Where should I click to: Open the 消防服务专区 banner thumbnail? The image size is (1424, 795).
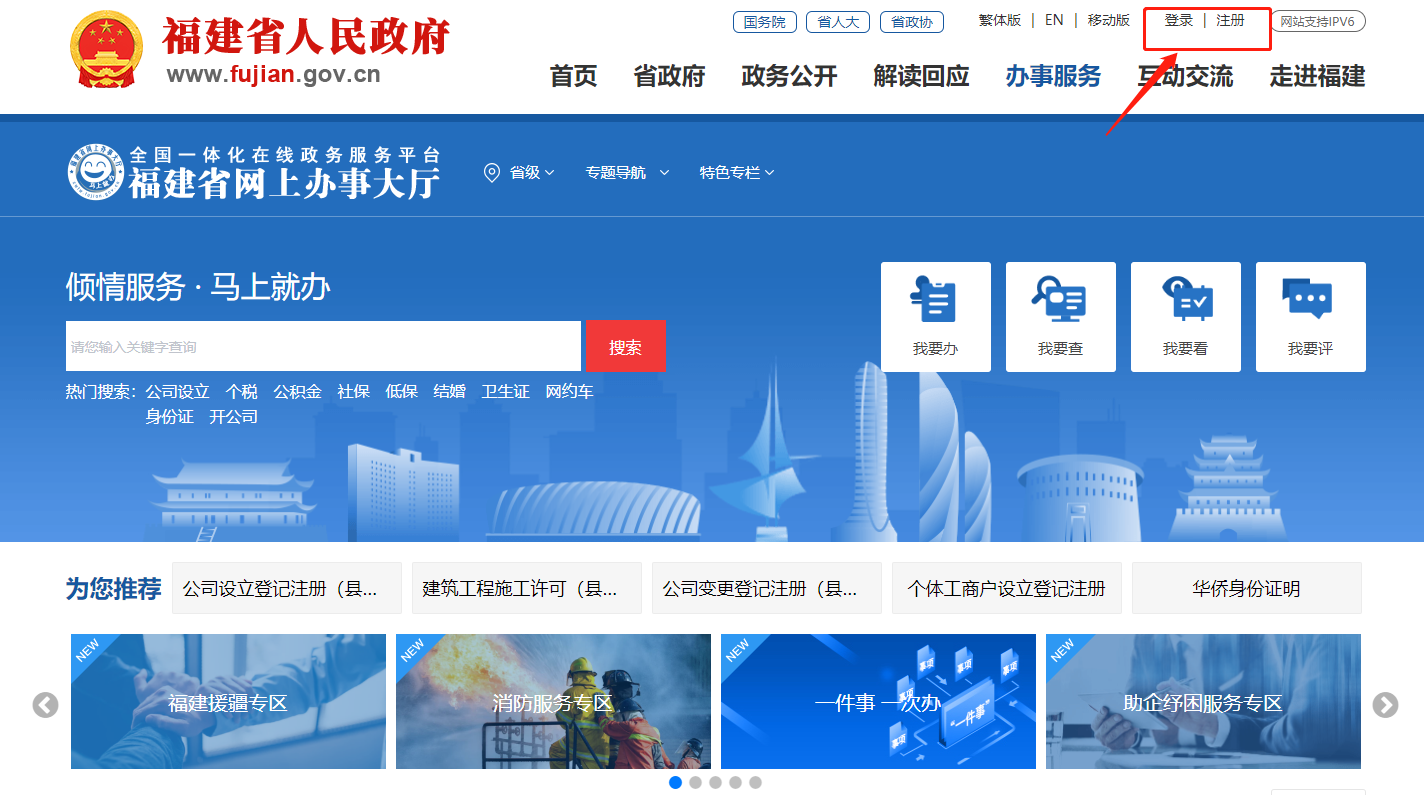coord(553,702)
